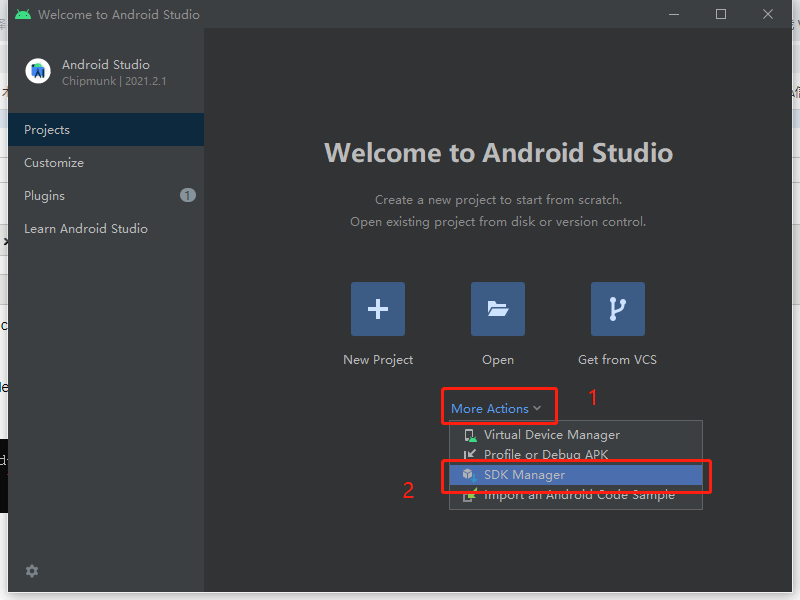
Task: Click the New Project label
Action: coord(378,360)
